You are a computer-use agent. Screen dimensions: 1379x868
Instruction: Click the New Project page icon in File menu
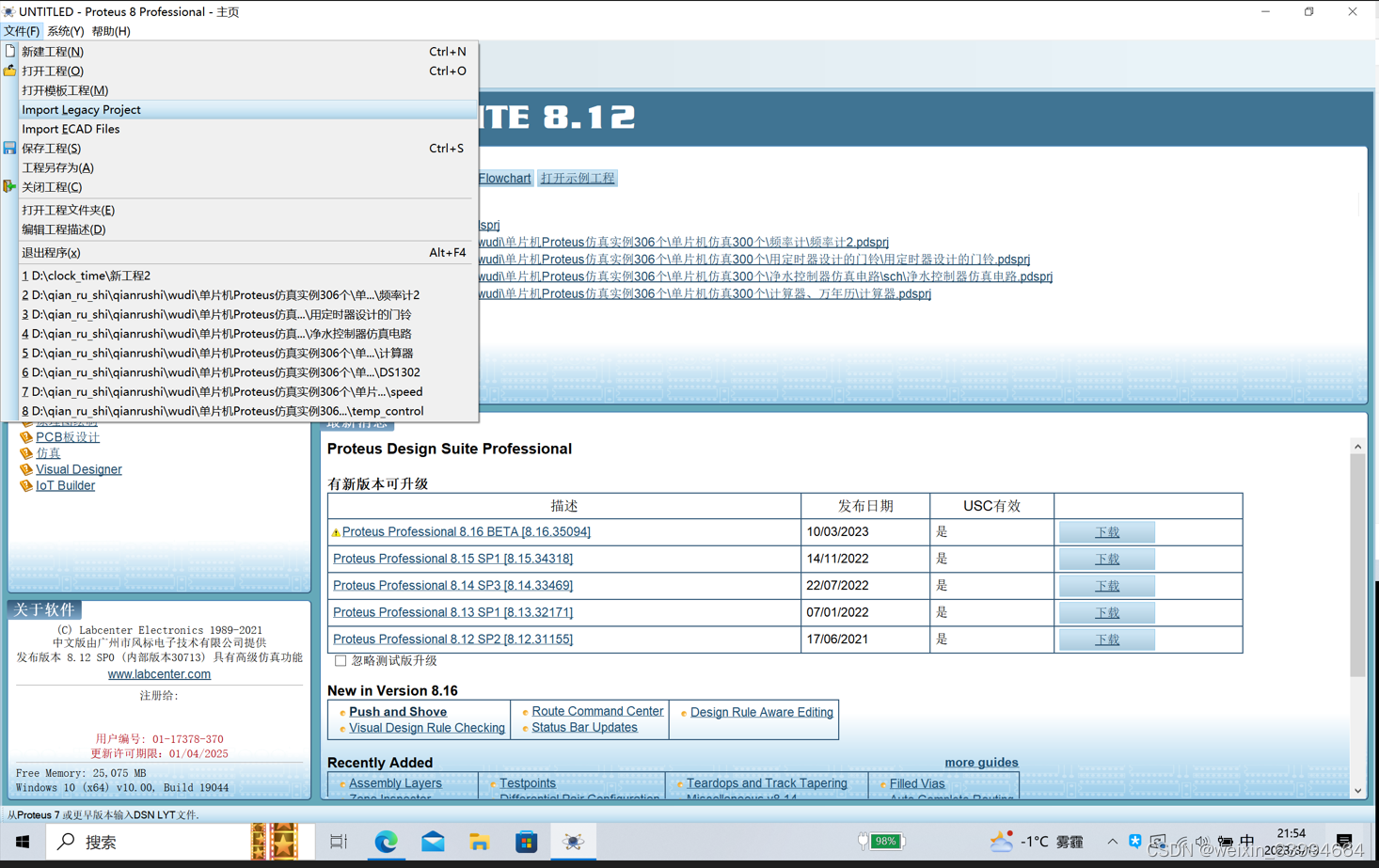tap(10, 51)
